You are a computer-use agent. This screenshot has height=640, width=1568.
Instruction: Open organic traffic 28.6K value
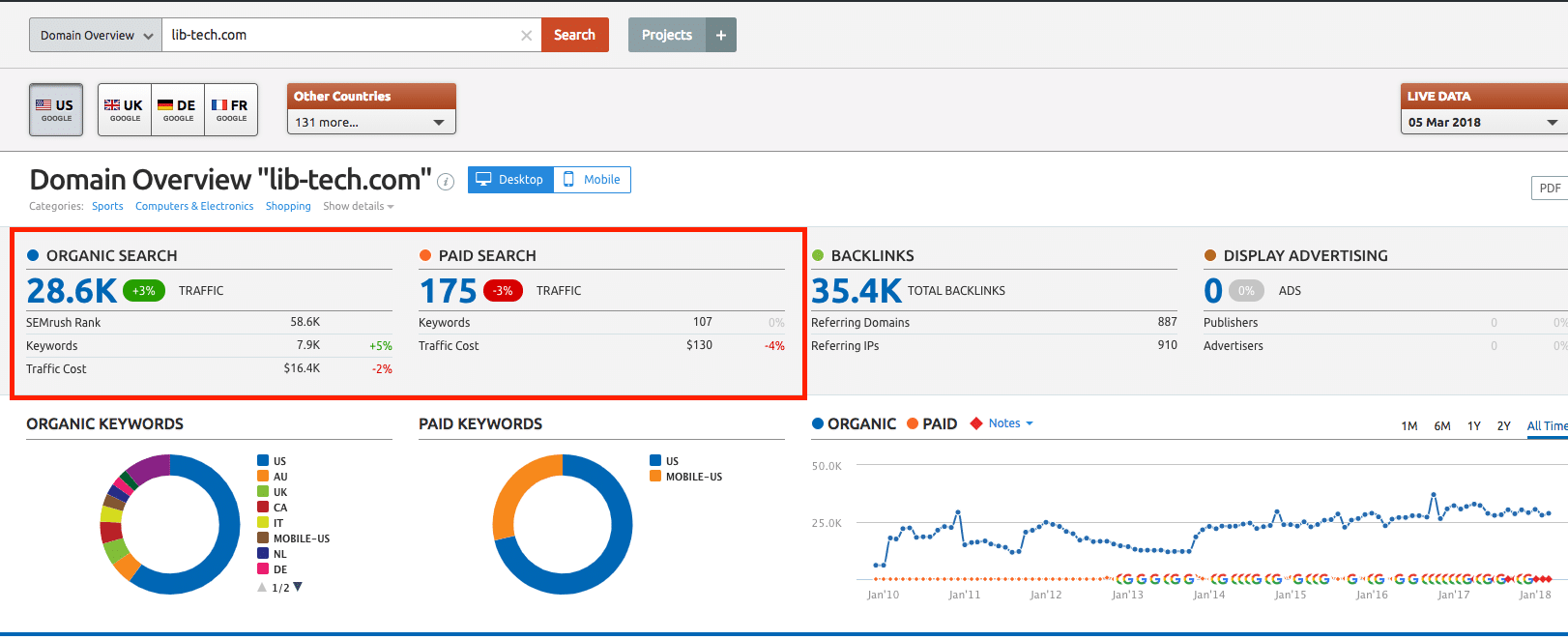[72, 290]
